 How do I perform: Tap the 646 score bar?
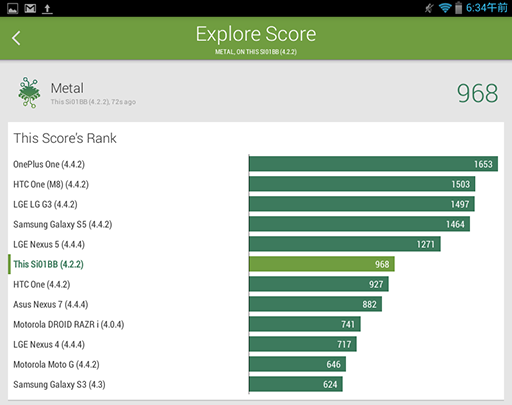click(297, 364)
